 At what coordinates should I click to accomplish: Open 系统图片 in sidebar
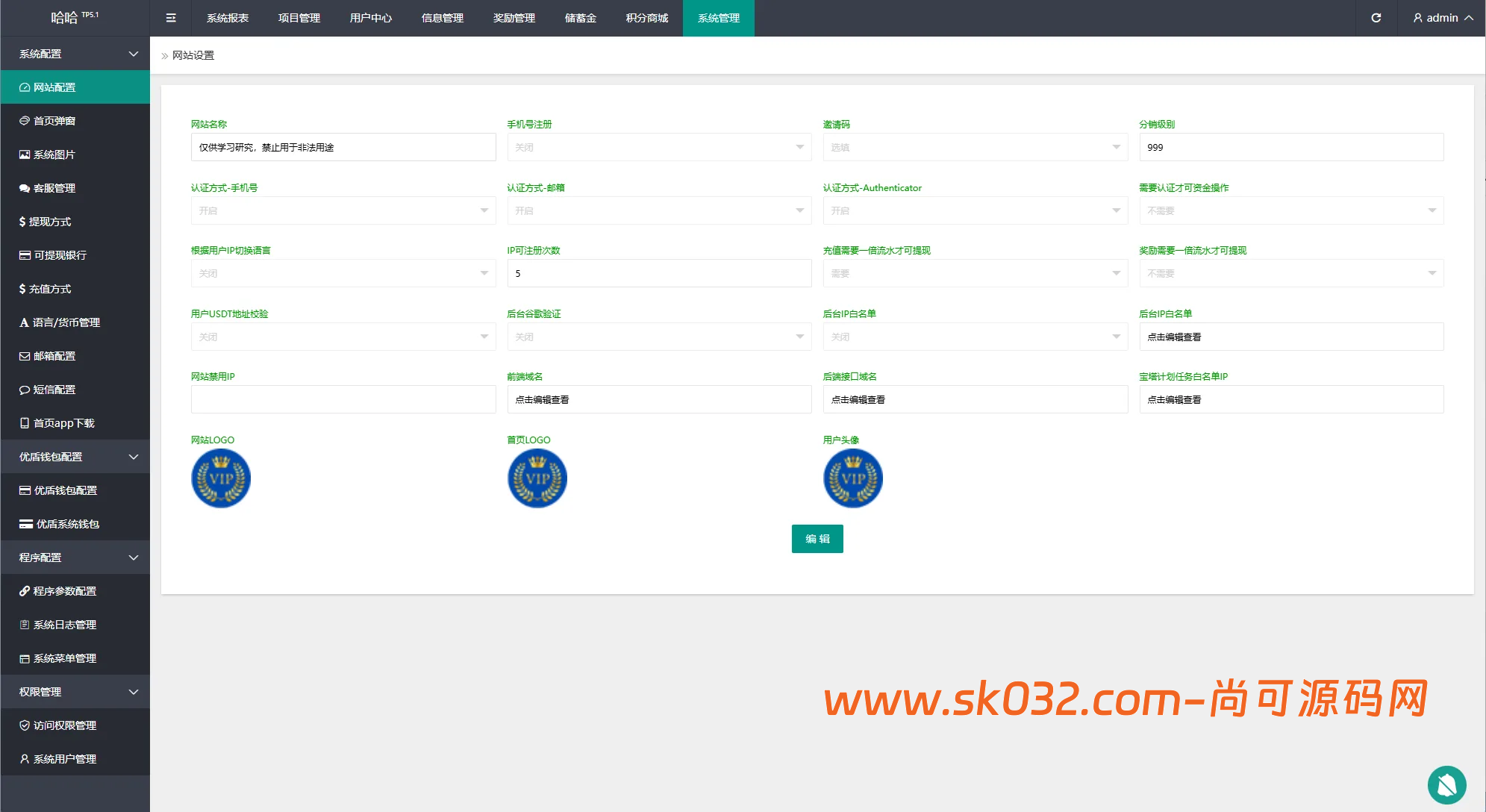pos(54,154)
